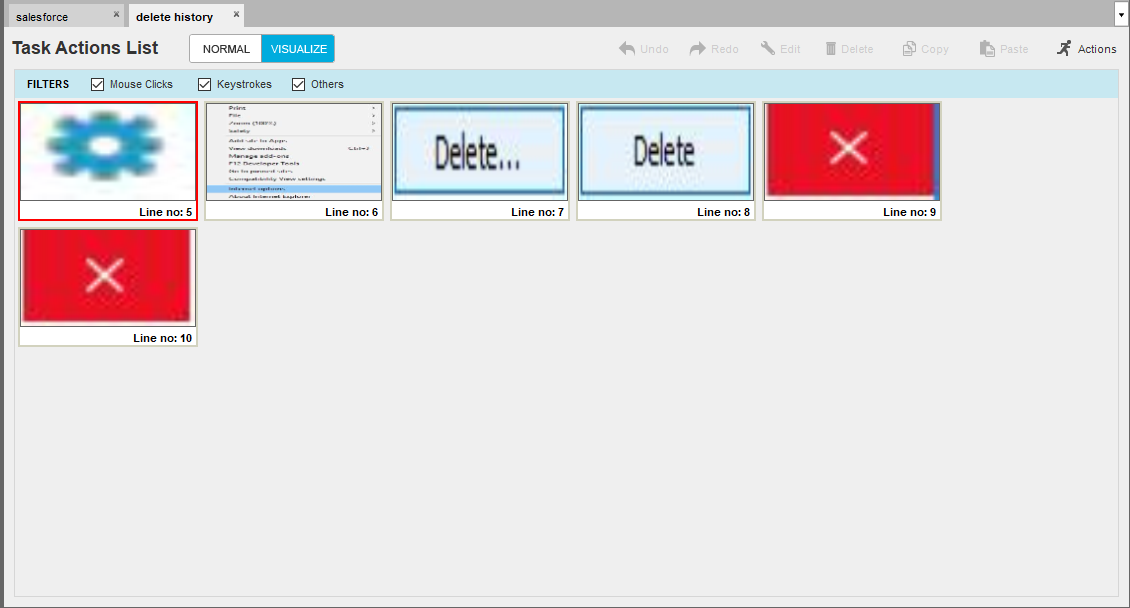Select the Delete thumbnail for Line no: 8
This screenshot has width=1130, height=608.
coord(665,152)
